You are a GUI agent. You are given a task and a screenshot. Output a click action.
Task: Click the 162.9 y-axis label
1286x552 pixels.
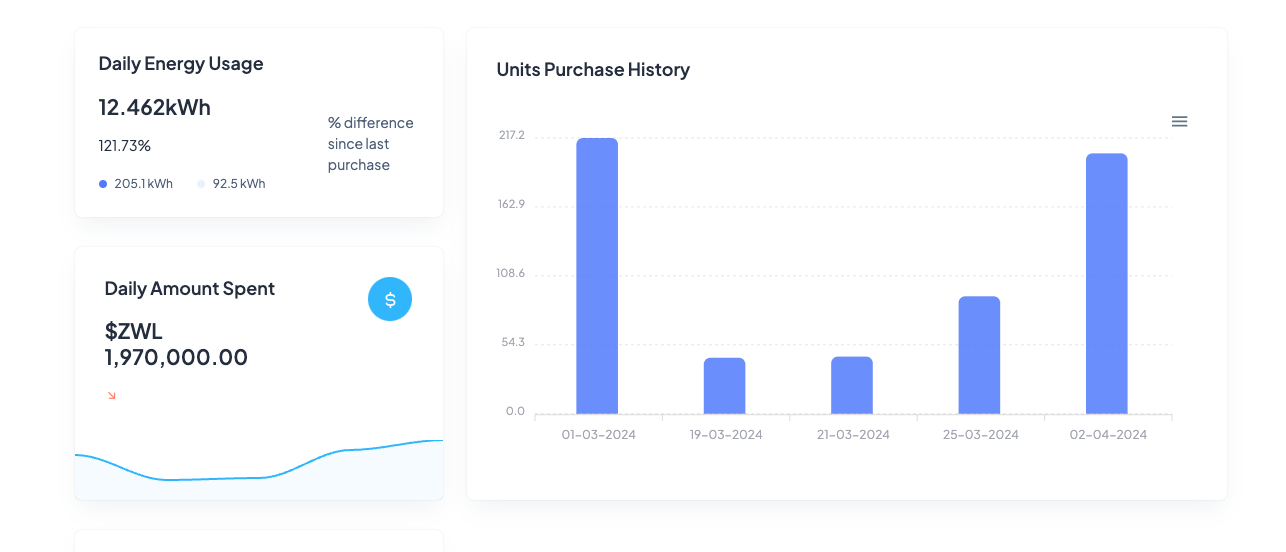[512, 204]
